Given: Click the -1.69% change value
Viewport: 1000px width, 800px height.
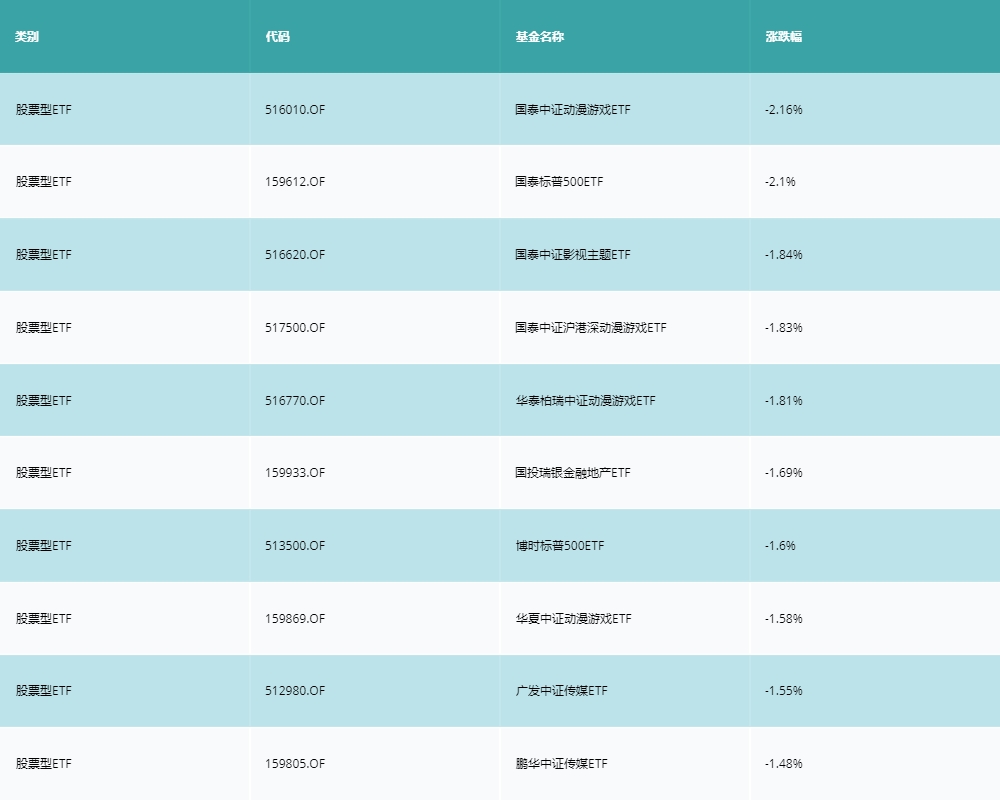Looking at the screenshot, I should coord(784,473).
